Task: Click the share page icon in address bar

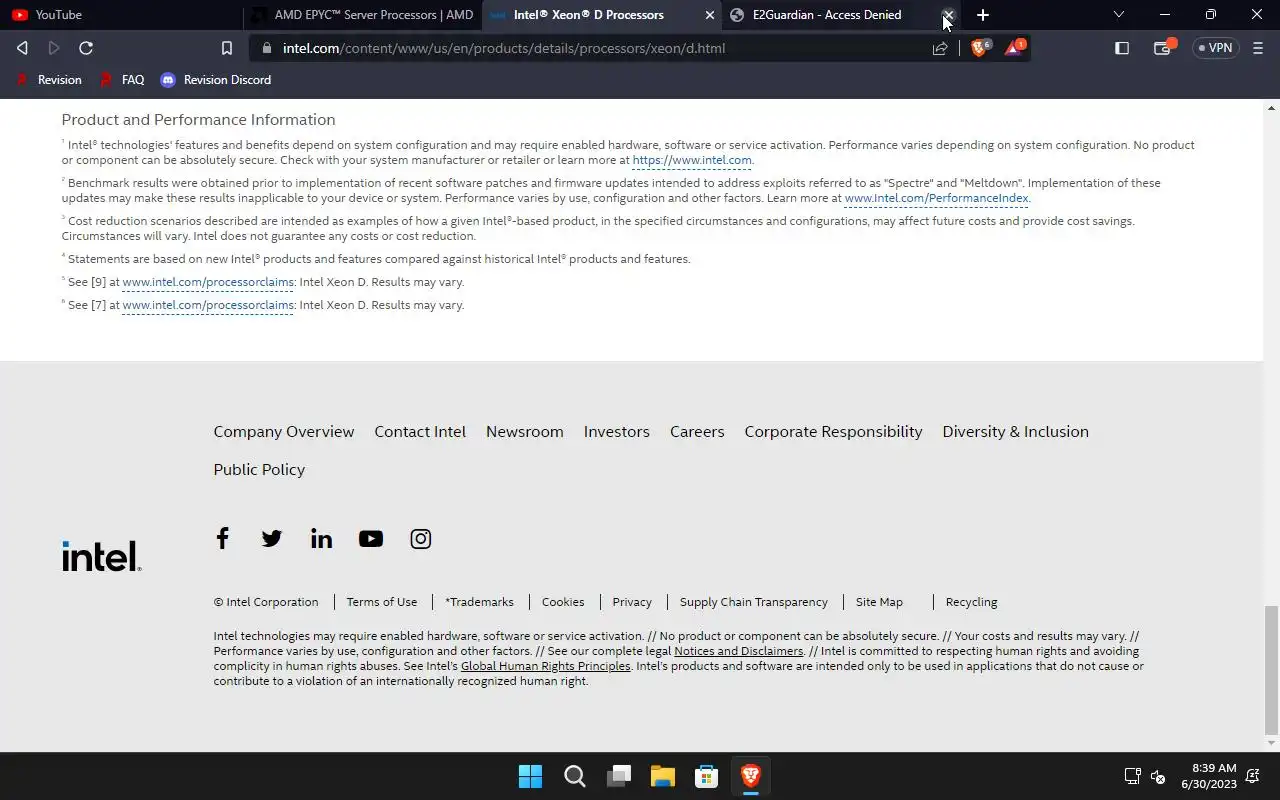Action: (x=940, y=48)
